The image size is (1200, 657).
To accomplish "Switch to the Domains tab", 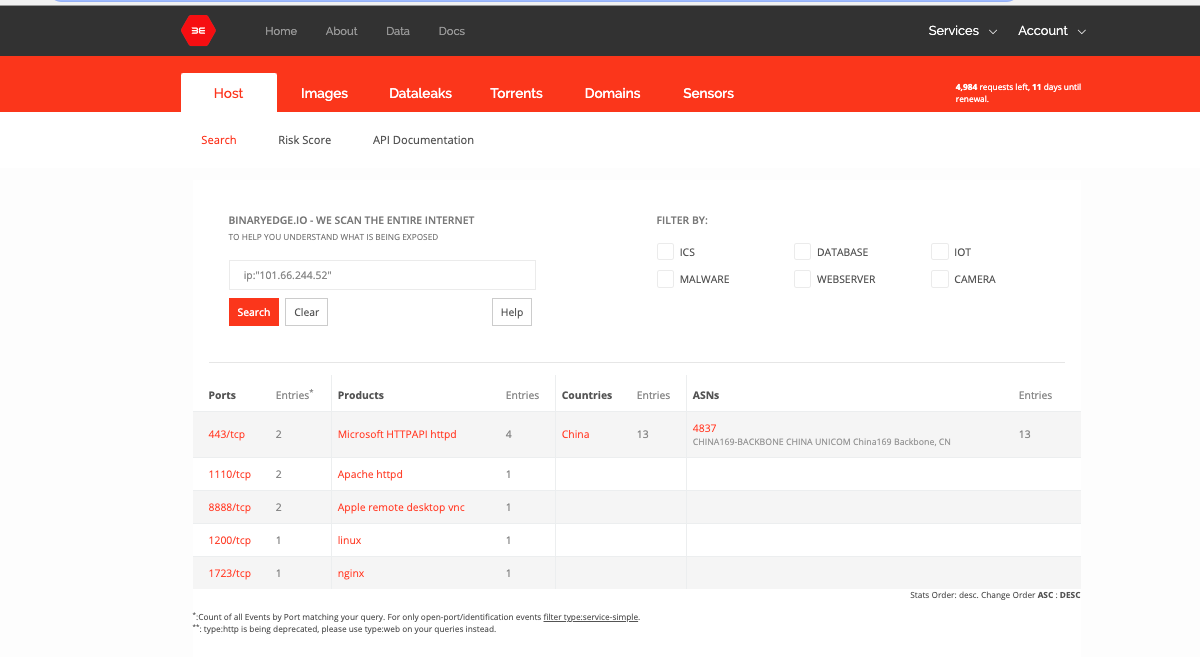I will [x=613, y=93].
